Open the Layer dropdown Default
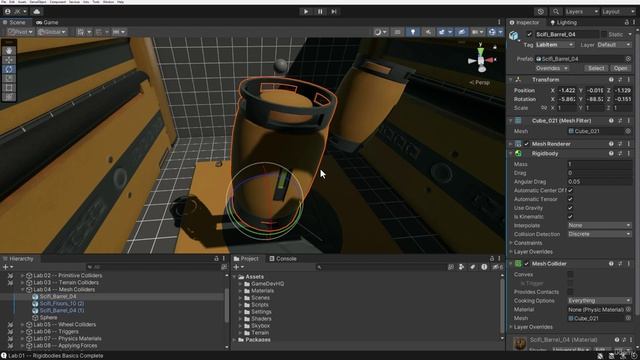Viewport: 640px width, 360px height. [614, 45]
